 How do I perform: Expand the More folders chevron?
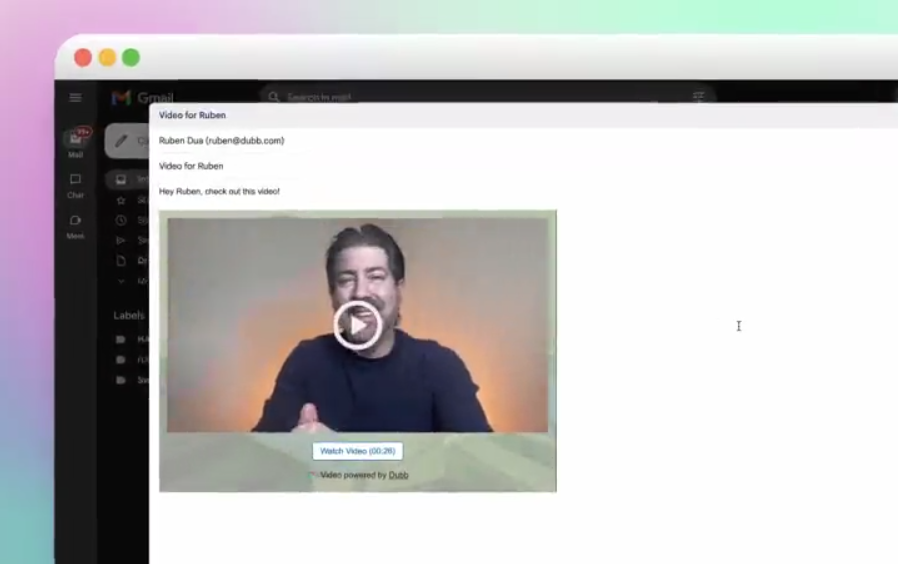click(x=121, y=281)
